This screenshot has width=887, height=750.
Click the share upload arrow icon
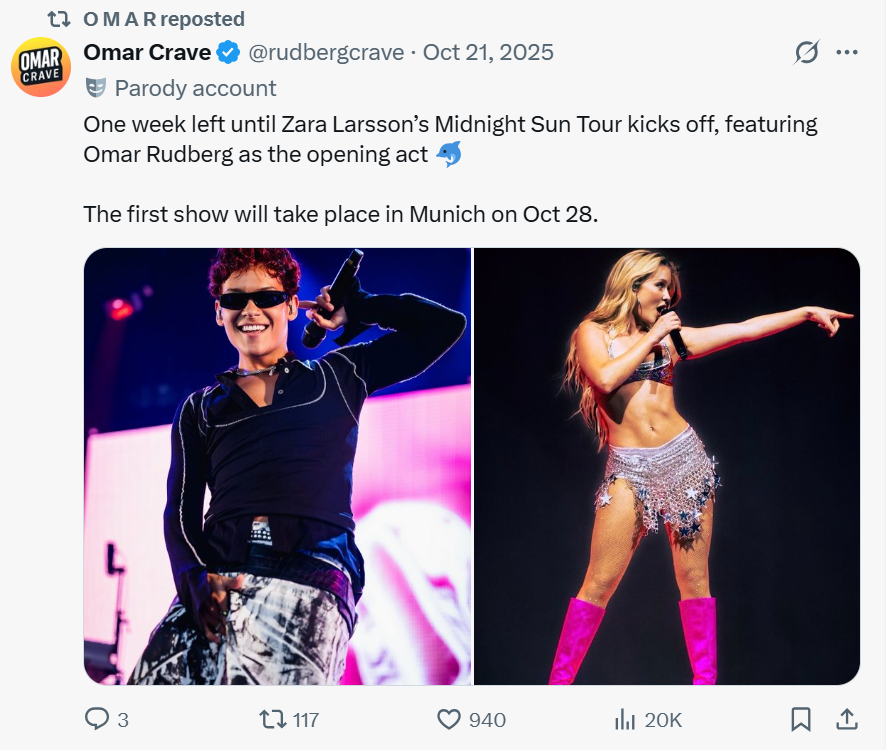[x=846, y=719]
